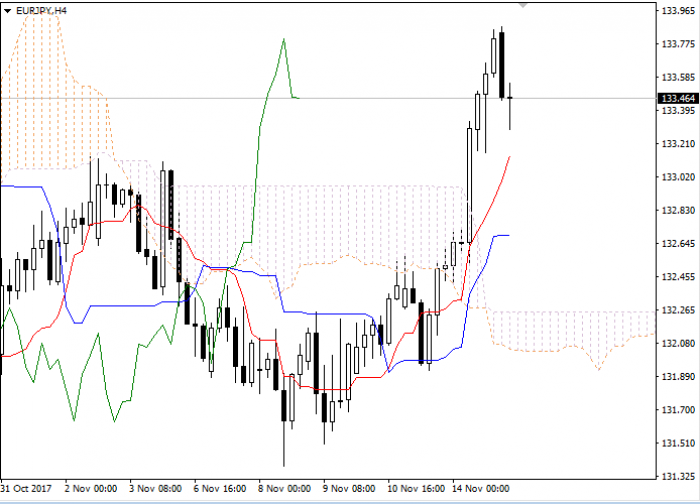The image size is (700, 504).
Task: Open the EURJPY,H4 chart dropdown arrow
Action: [8, 11]
